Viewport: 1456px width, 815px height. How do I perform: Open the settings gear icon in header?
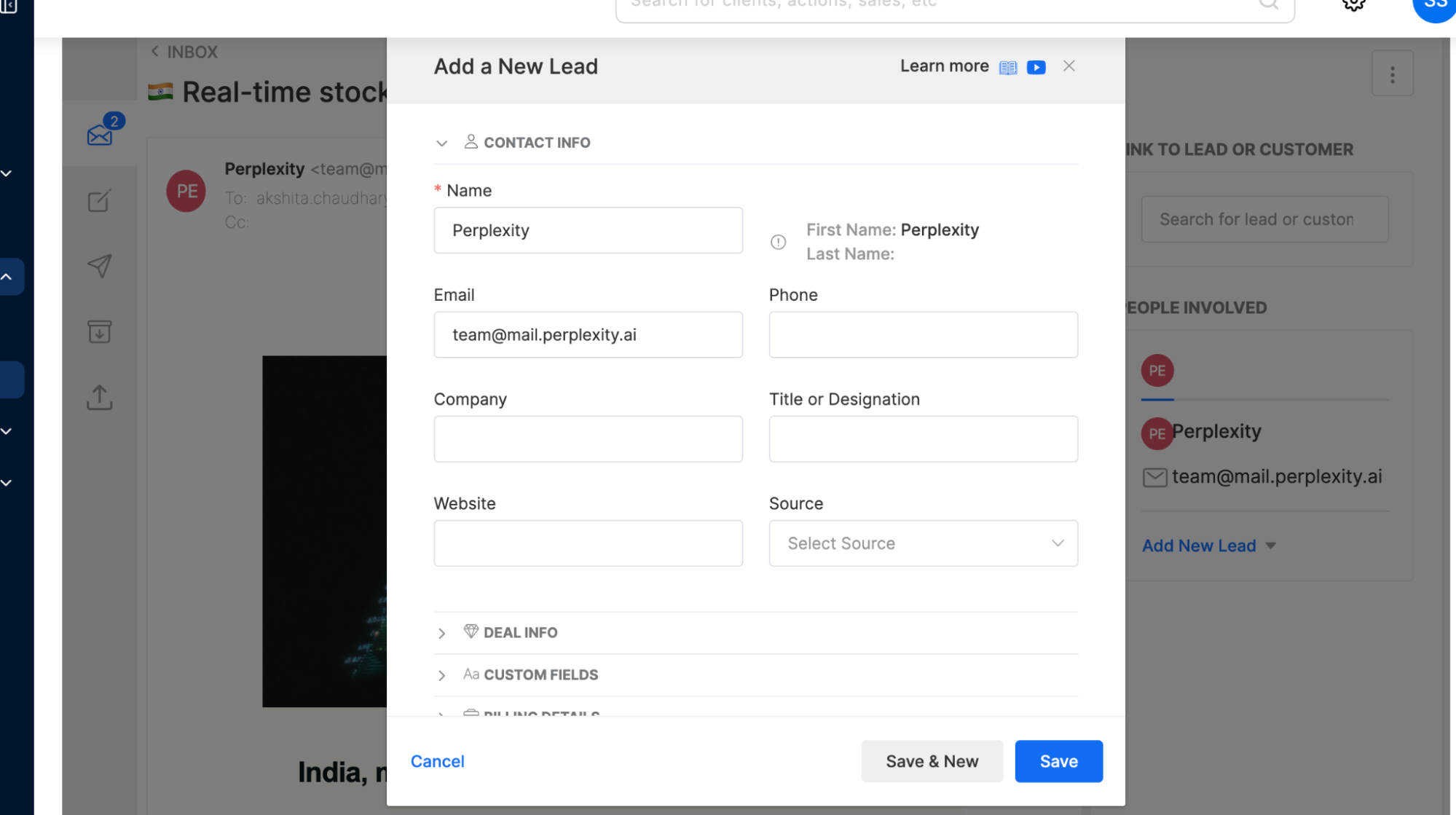click(1353, 4)
